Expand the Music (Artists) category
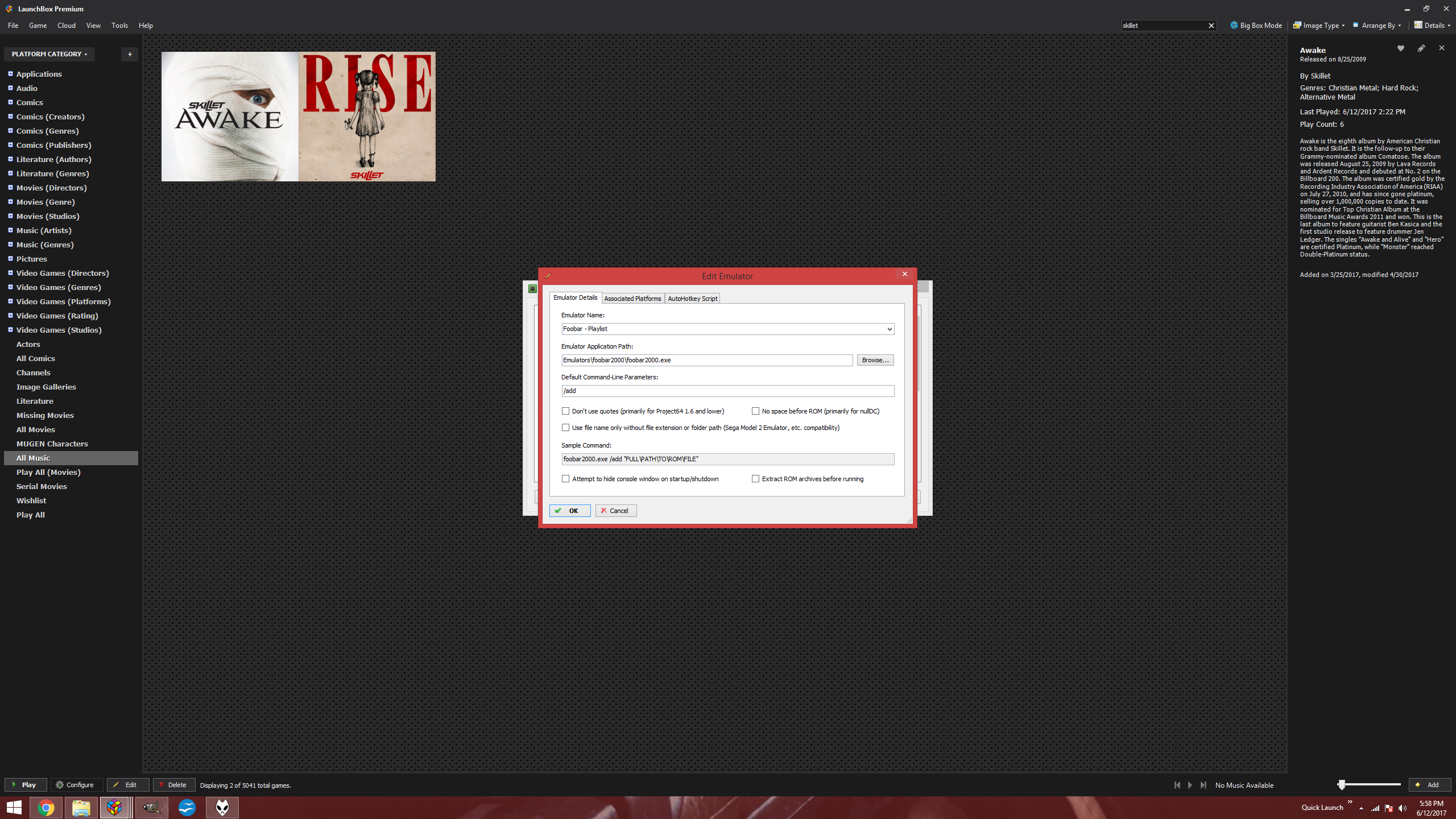 point(10,230)
